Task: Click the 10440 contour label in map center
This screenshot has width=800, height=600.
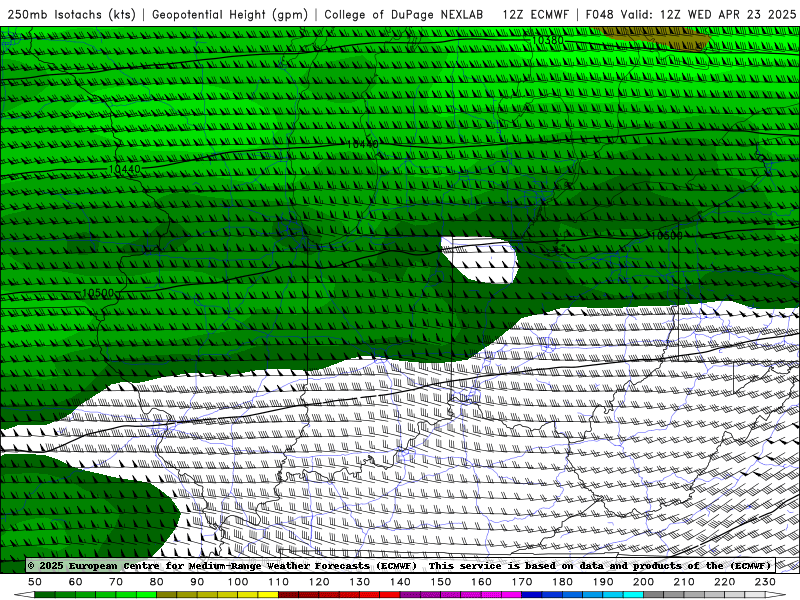Action: click(362, 144)
